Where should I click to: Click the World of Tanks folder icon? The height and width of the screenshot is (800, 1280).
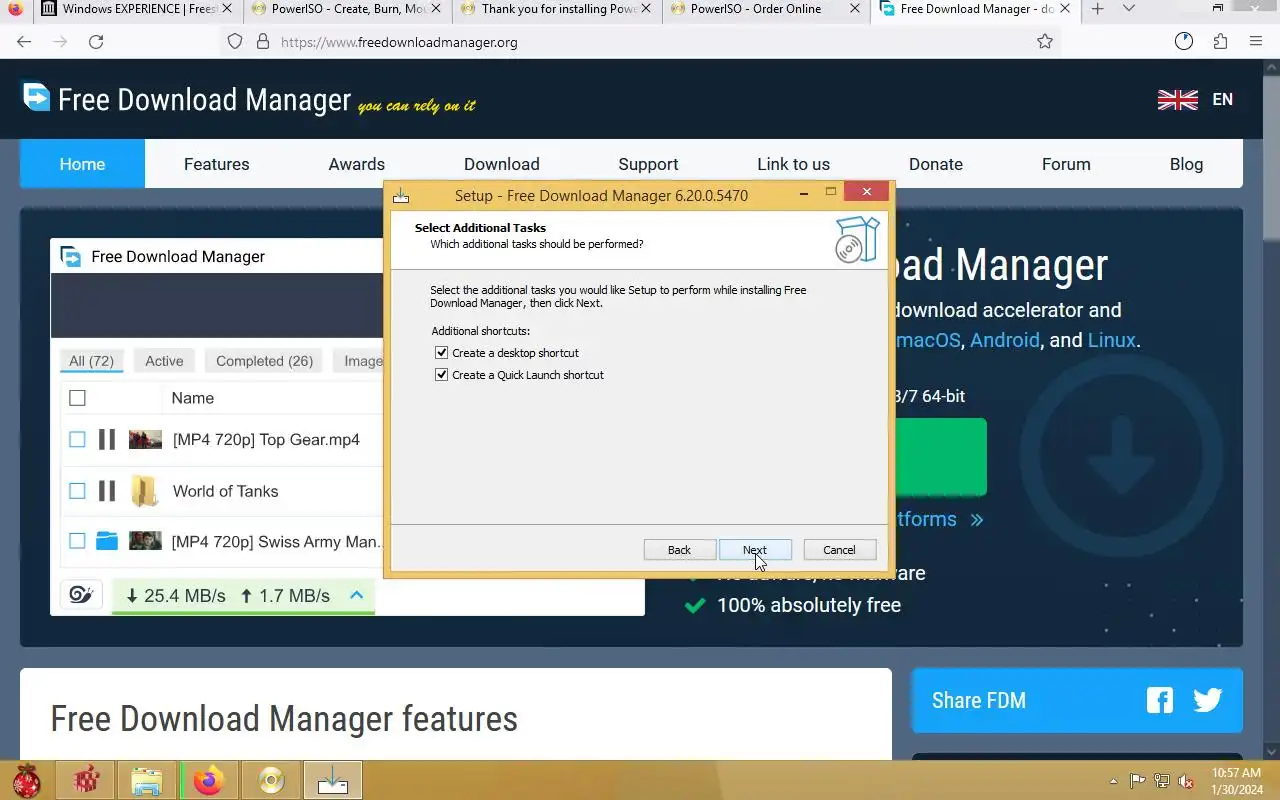tap(145, 491)
